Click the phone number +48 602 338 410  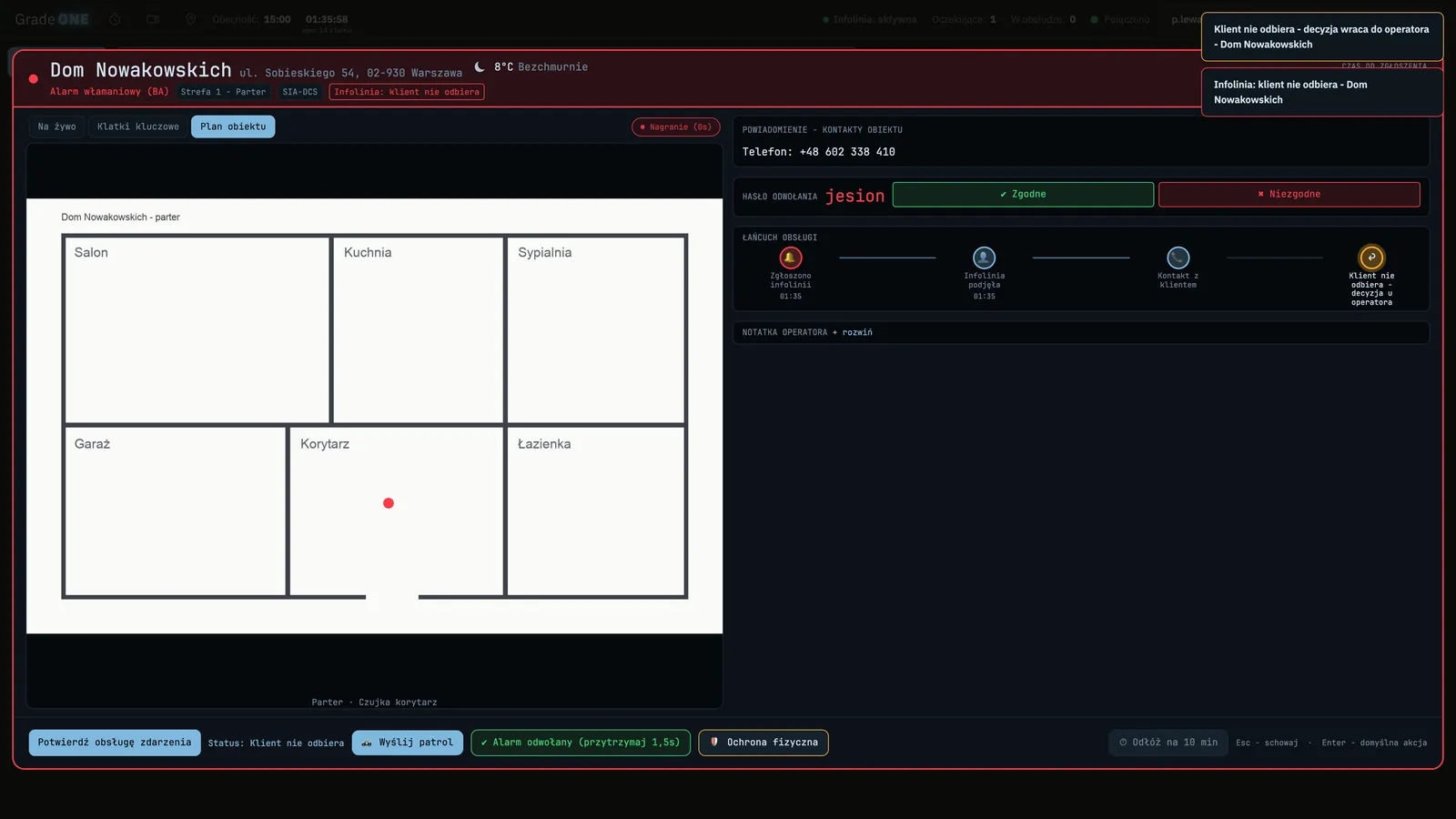click(x=847, y=152)
